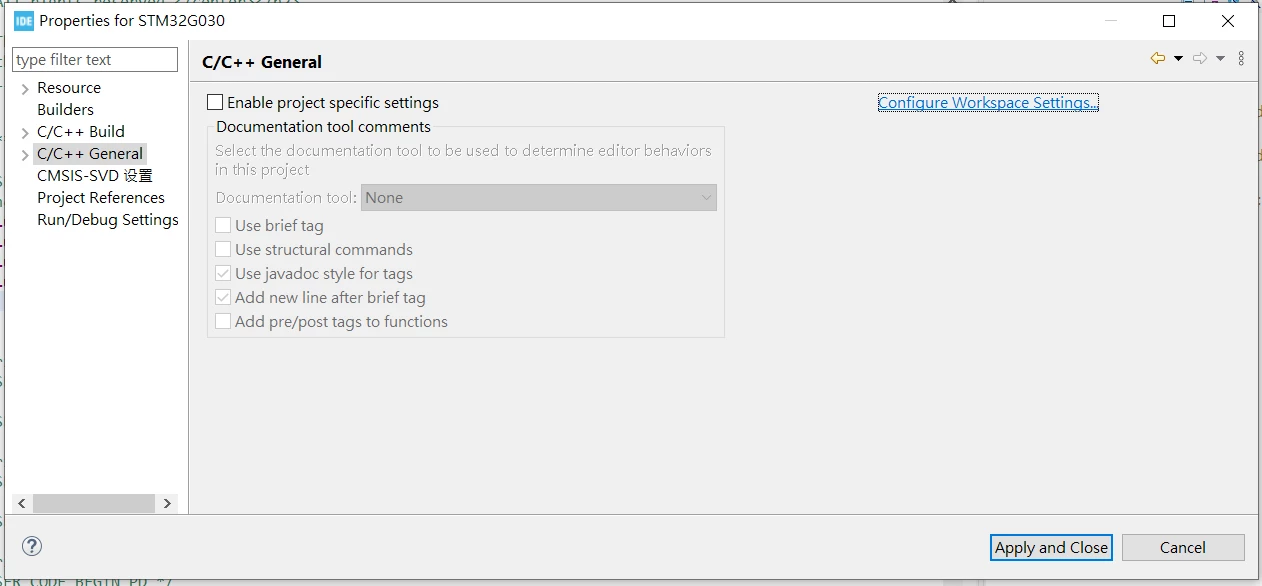This screenshot has height=586, width=1262.
Task: Open the Documentation tool dropdown
Action: pos(539,198)
